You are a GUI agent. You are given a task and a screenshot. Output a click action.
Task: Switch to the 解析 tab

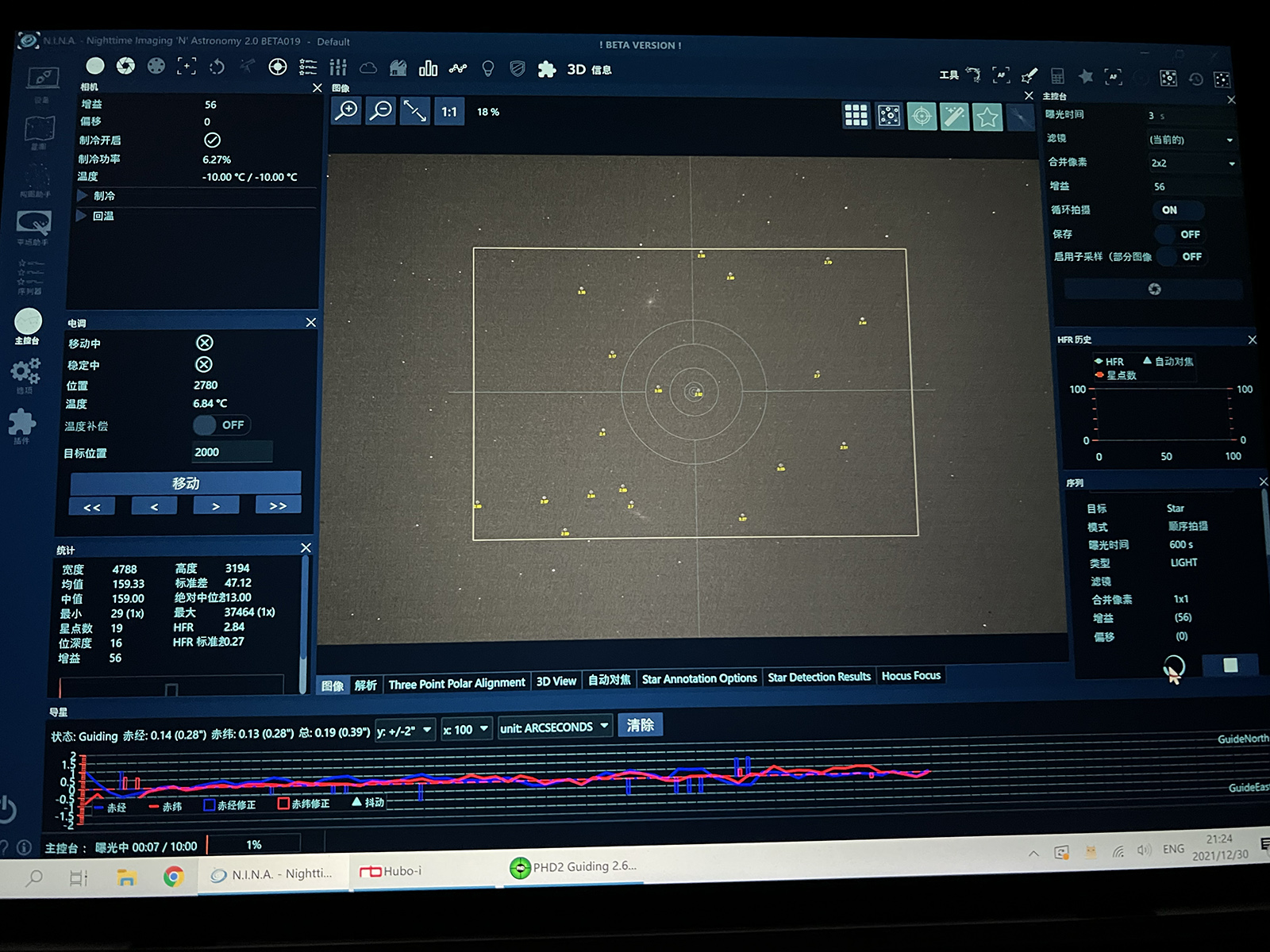point(365,685)
